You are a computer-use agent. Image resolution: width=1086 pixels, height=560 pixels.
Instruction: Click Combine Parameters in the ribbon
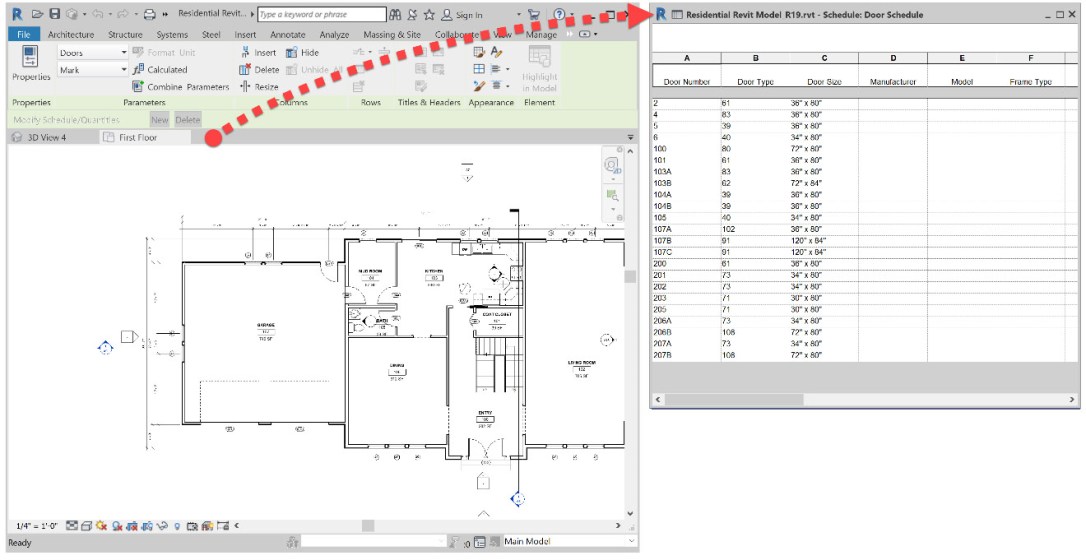pyautogui.click(x=138, y=87)
